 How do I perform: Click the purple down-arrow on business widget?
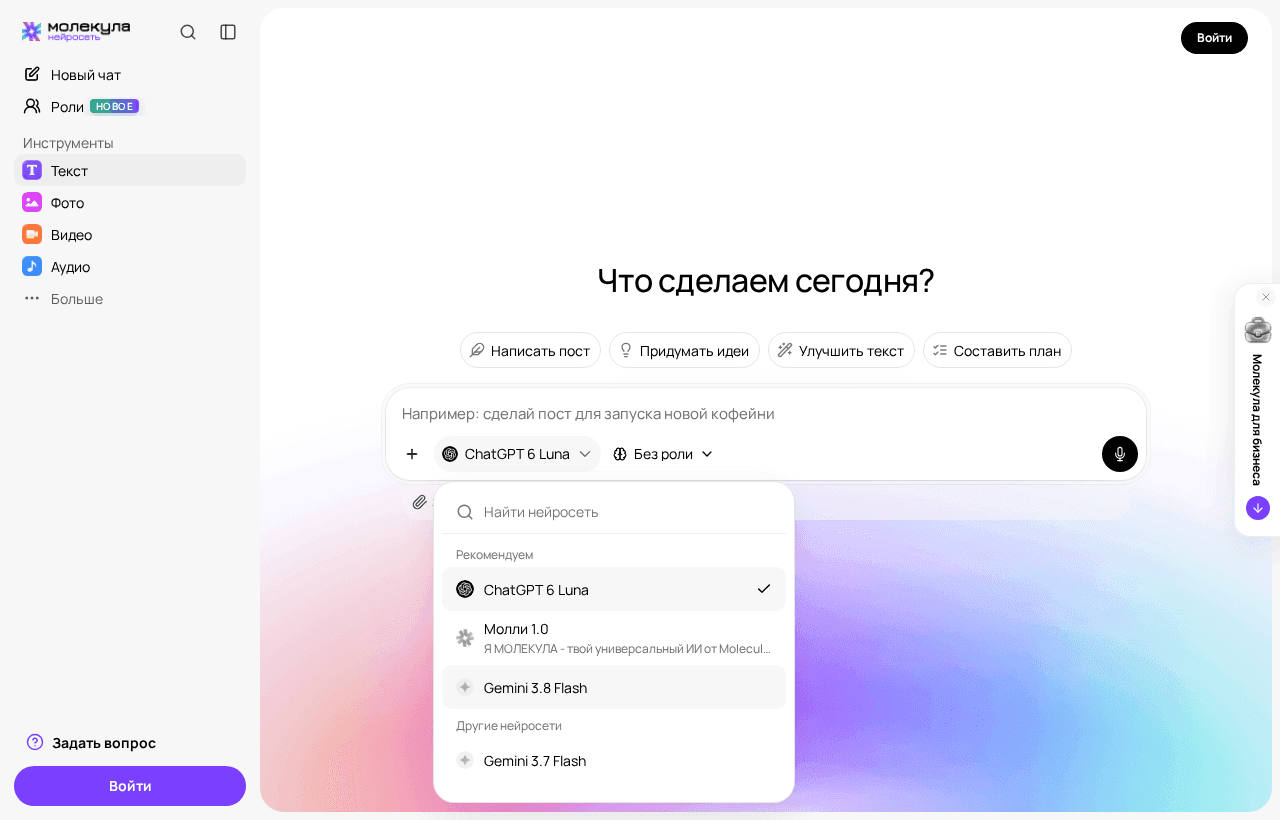(1258, 508)
